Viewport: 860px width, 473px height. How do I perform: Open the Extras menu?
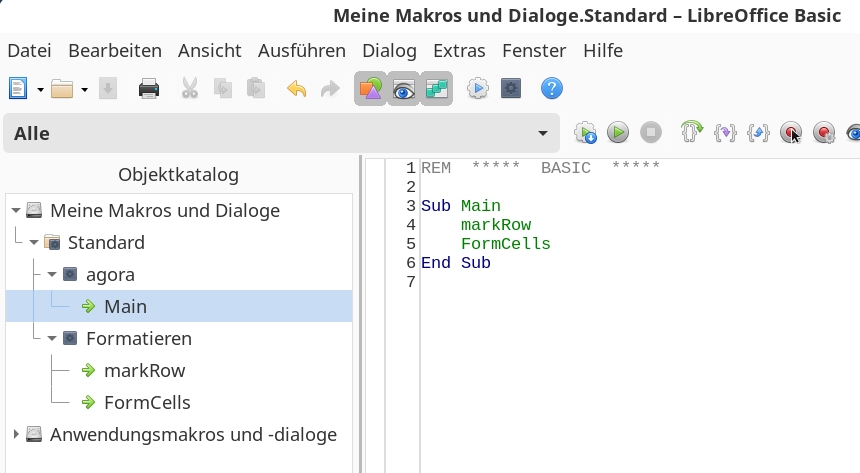coord(459,50)
